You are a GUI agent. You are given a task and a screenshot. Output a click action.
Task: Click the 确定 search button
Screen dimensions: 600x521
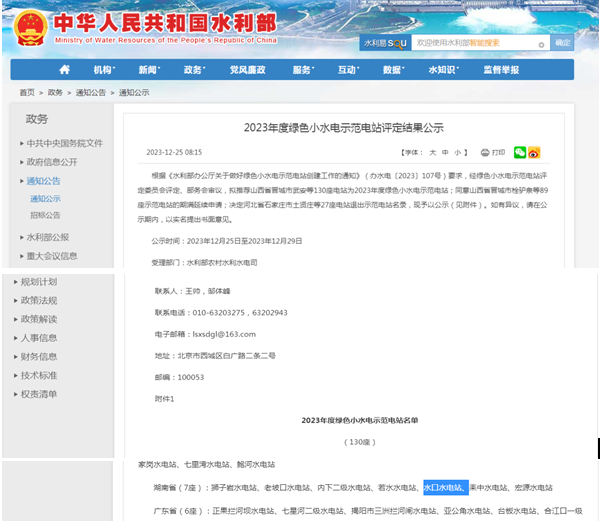563,43
